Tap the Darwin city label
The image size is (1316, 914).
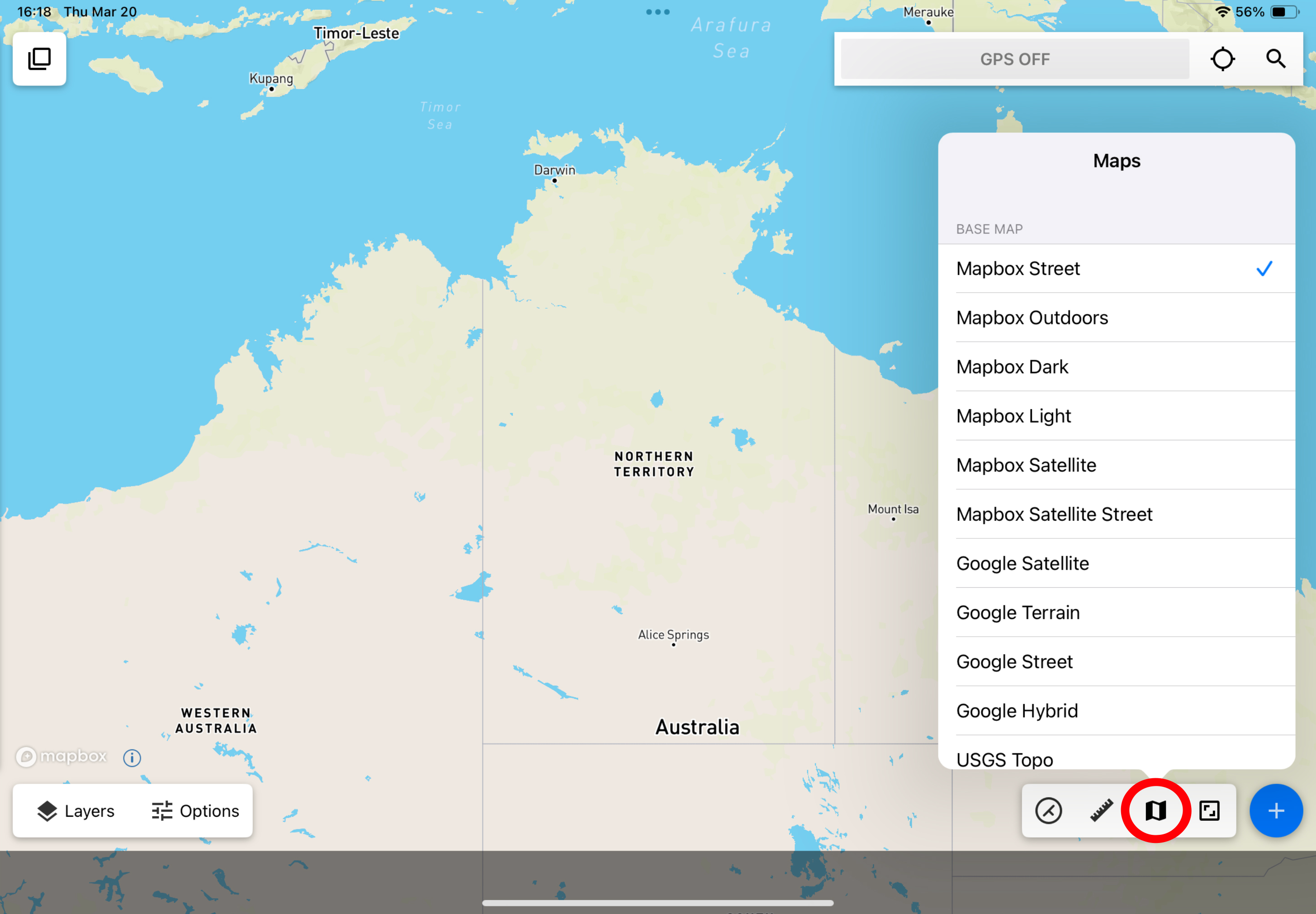554,170
